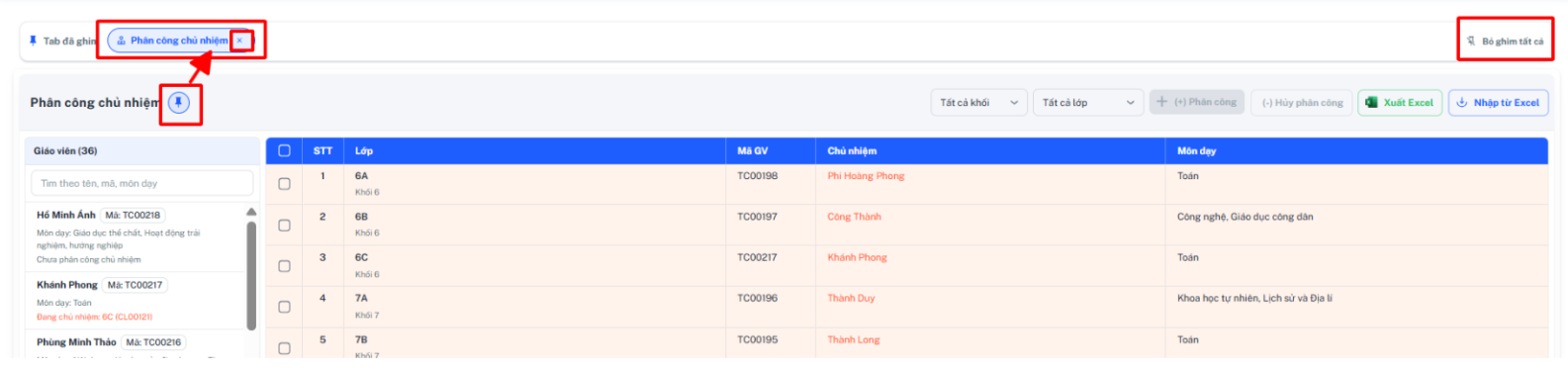Open the Tất cả khối dropdown
Image resolution: width=1568 pixels, height=372 pixels.
pyautogui.click(x=978, y=103)
